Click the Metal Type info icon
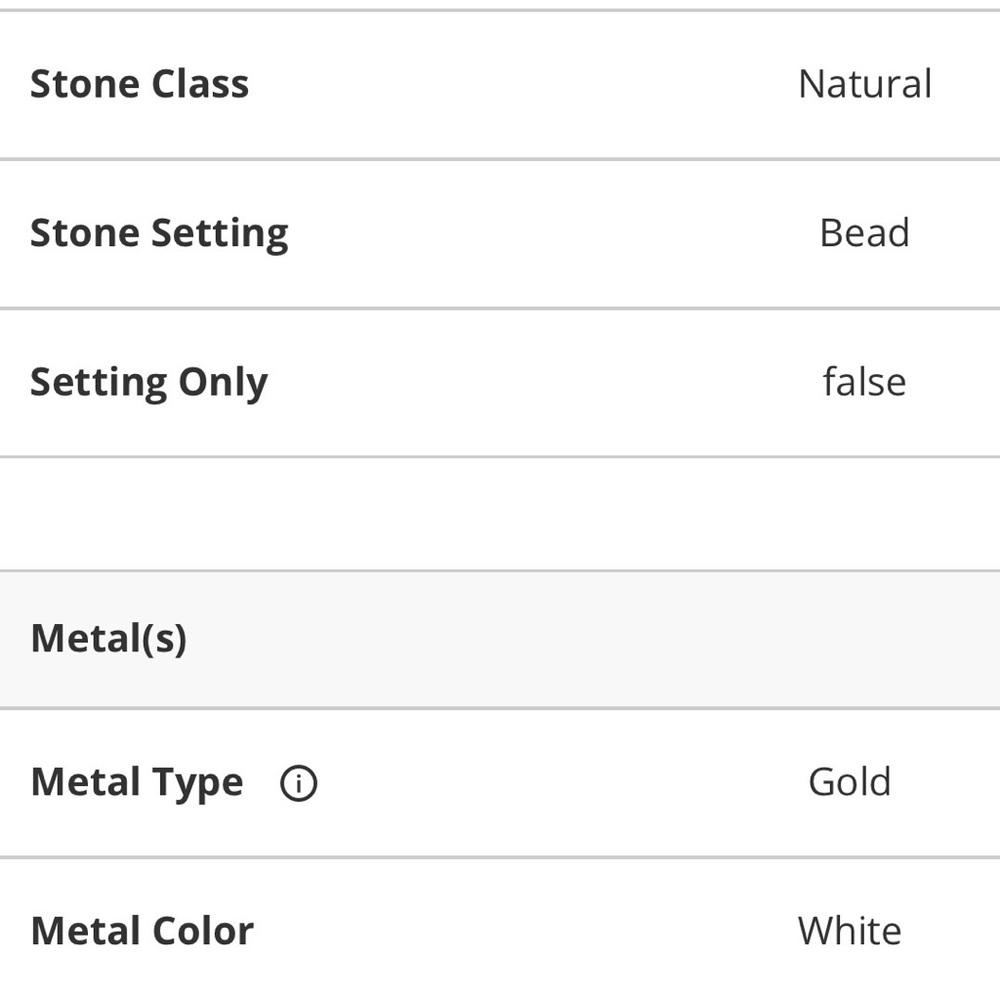This screenshot has width=1000, height=1000. click(298, 784)
